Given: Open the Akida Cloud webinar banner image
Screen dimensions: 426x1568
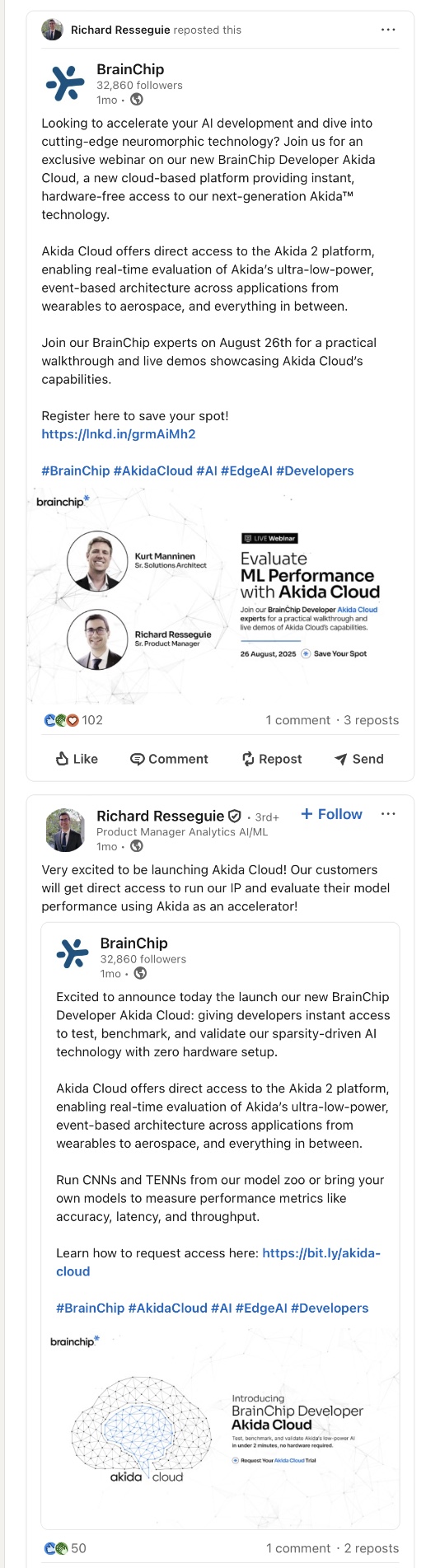Looking at the screenshot, I should [x=220, y=594].
